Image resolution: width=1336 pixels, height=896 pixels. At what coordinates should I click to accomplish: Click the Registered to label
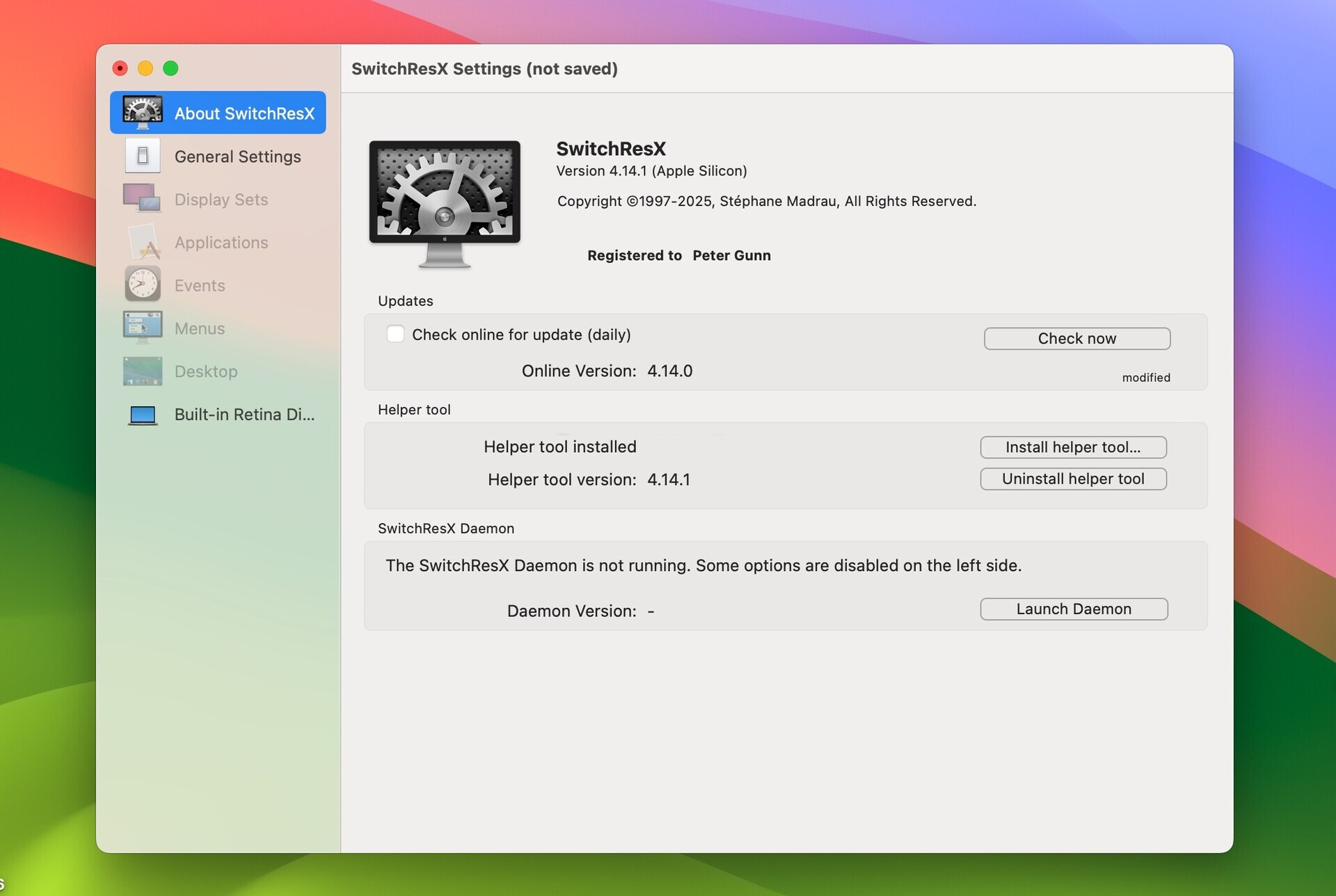coord(634,255)
